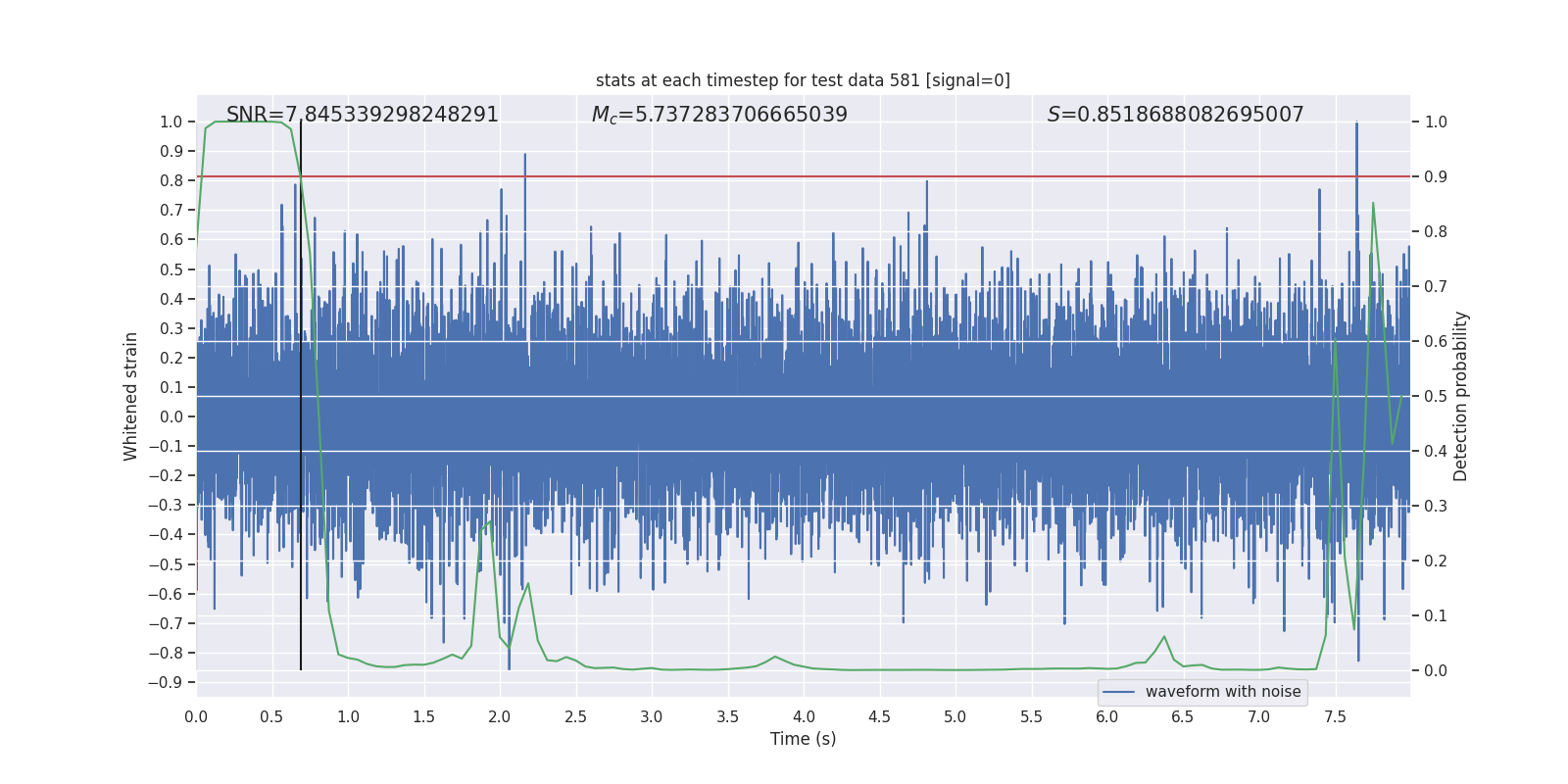Click the 0.0 tick label on time axis

[196, 717]
